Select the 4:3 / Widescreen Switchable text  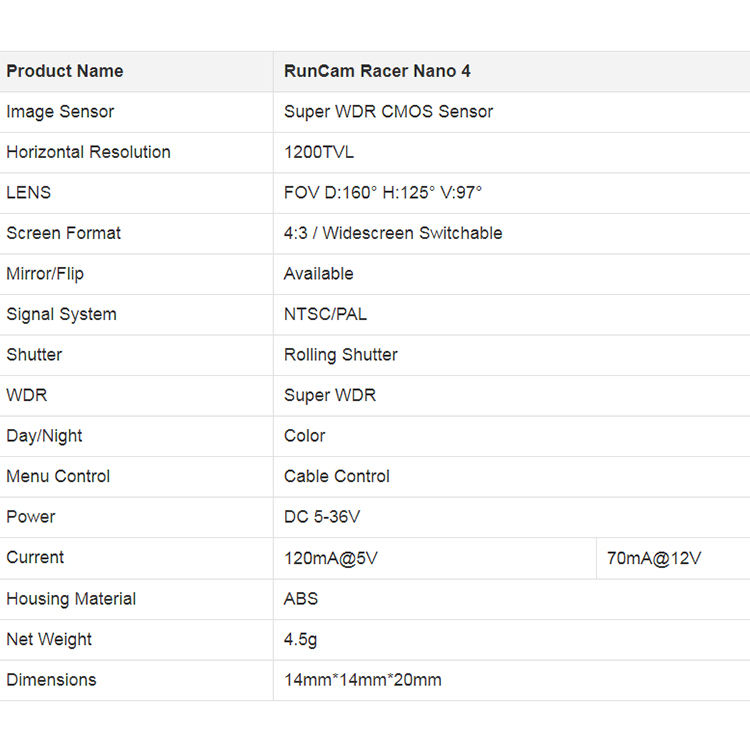[x=393, y=233]
